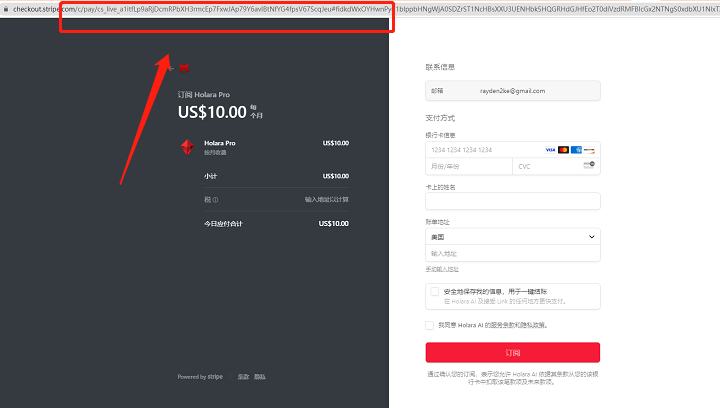Focus the name on card field
The height and width of the screenshot is (408, 720).
[512, 201]
